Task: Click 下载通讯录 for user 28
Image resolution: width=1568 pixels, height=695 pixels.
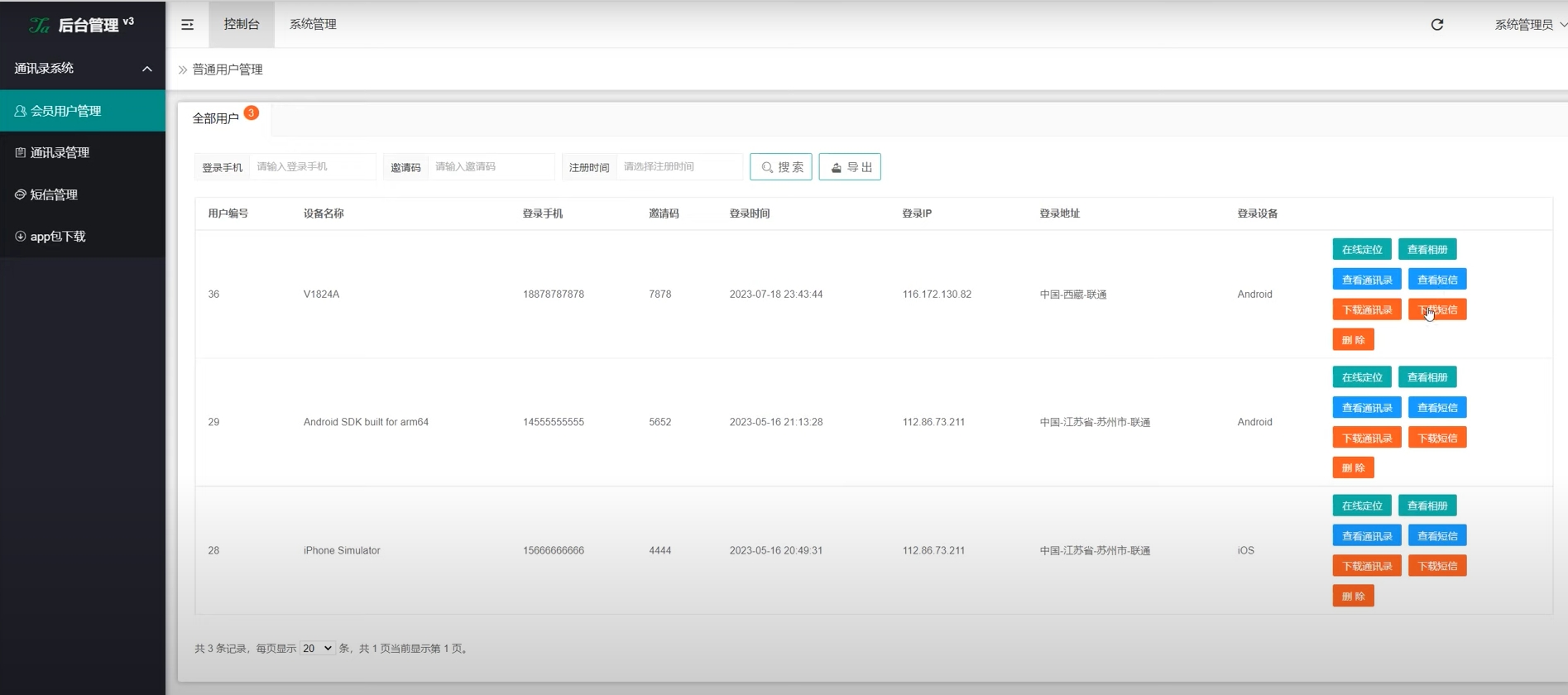Action: 1367,566
